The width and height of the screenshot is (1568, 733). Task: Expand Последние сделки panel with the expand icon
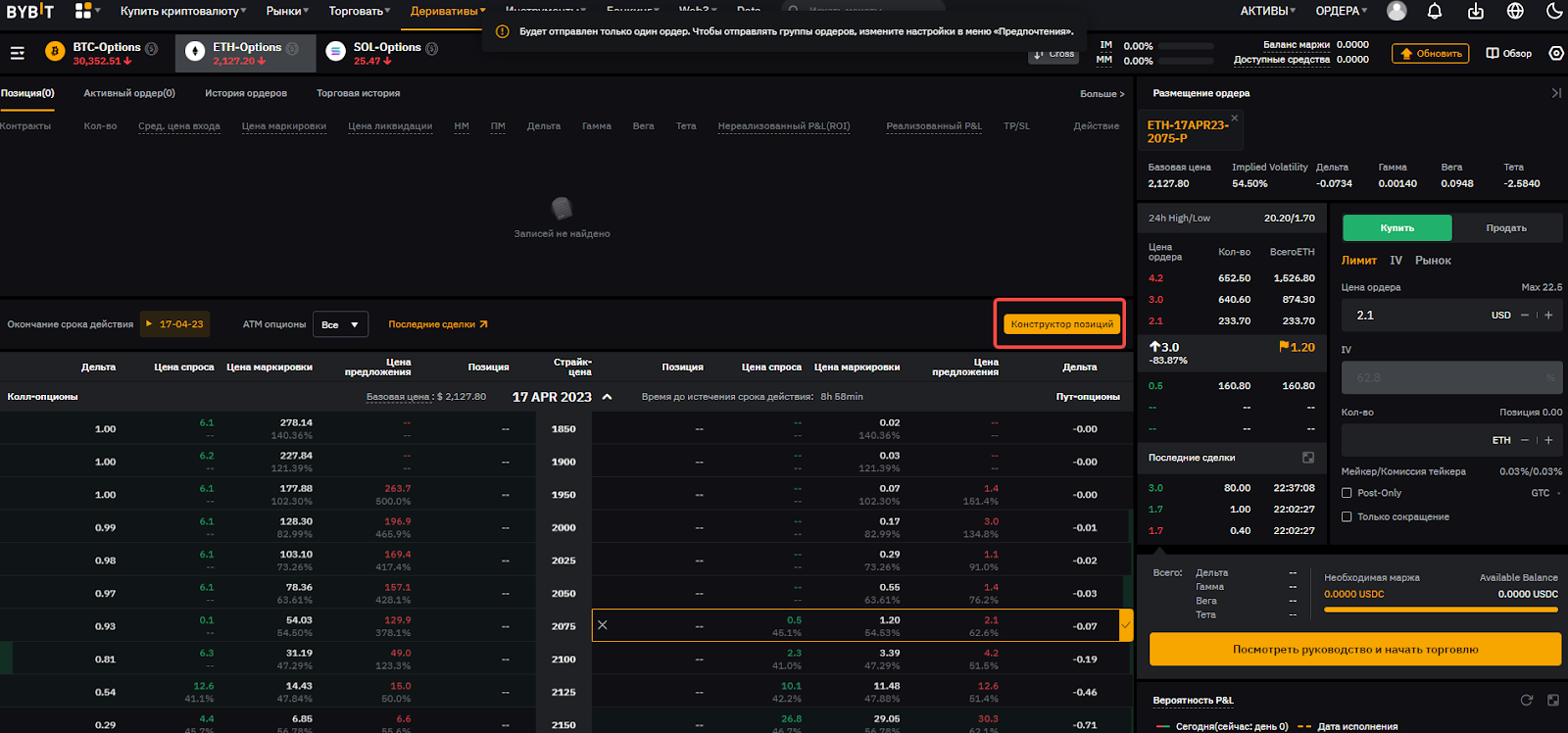tap(1308, 458)
